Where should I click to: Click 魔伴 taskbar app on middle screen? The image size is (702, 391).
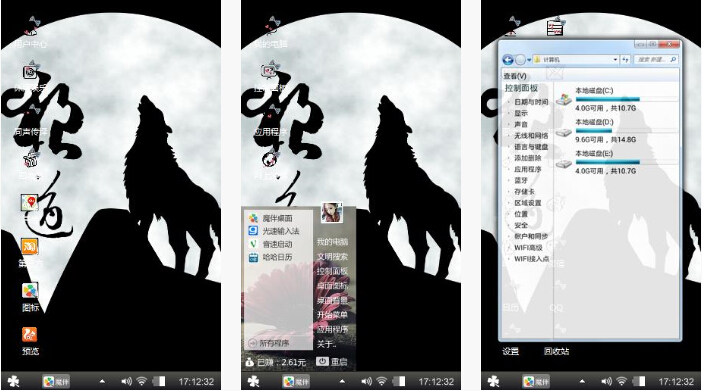(296, 382)
